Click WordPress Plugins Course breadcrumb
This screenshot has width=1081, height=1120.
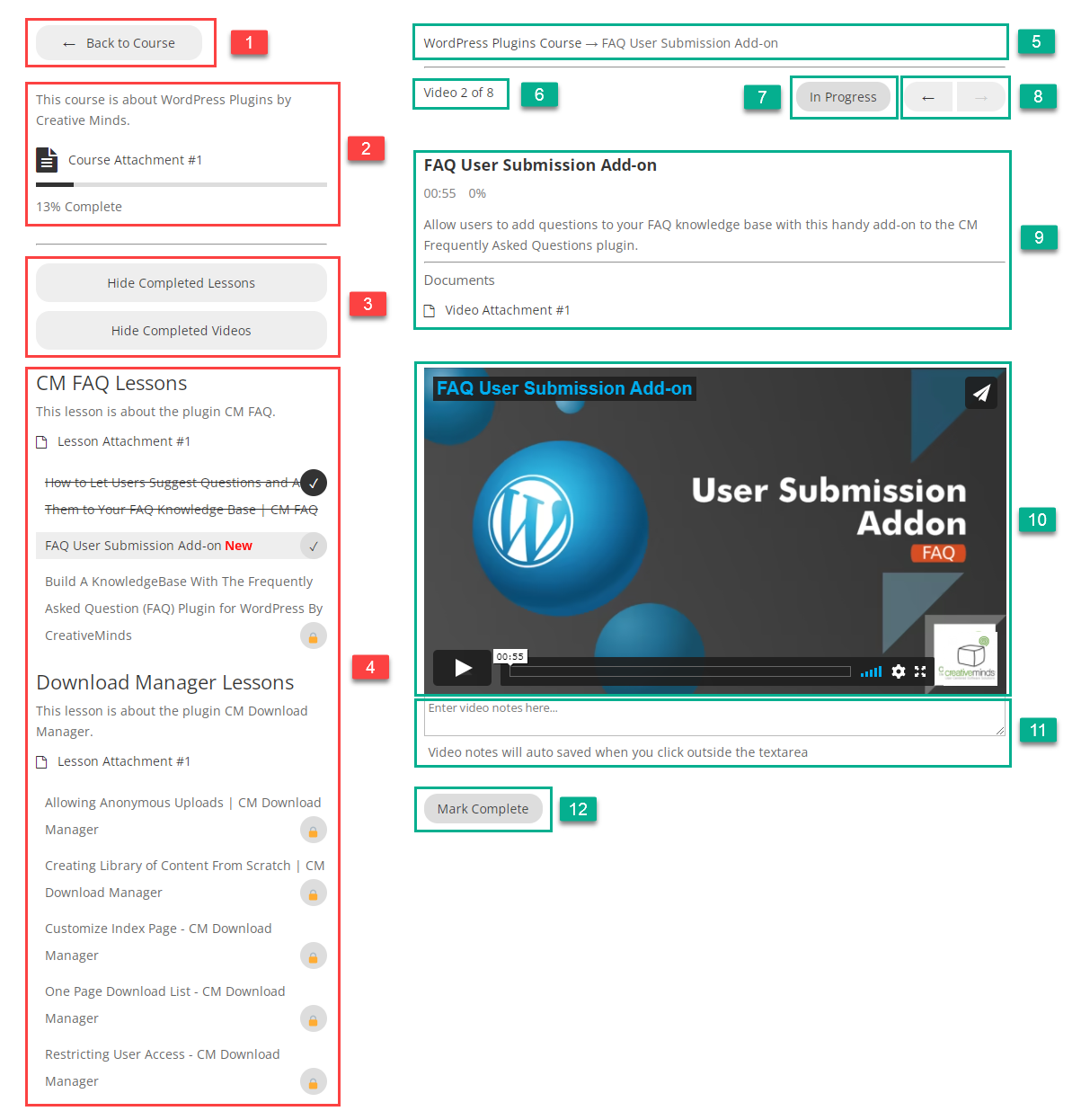502,43
